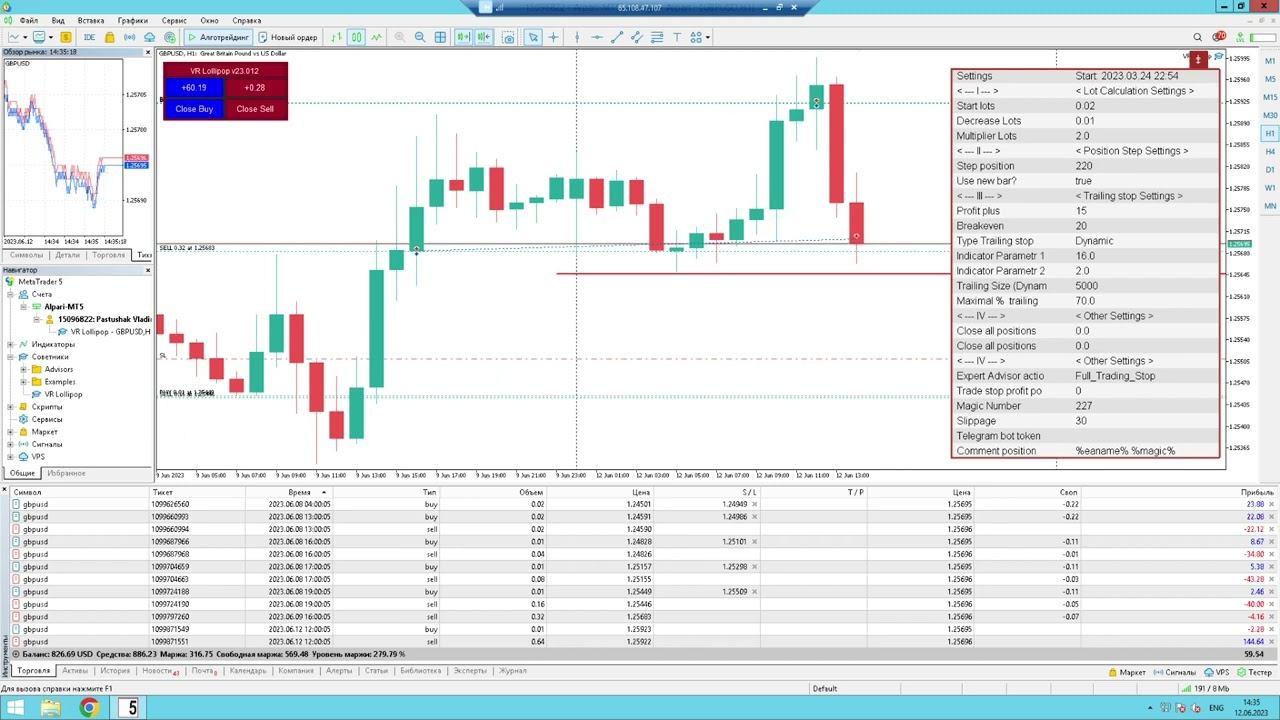Select Сервисы in the Navigator
The image size is (1280, 720).
click(x=46, y=419)
